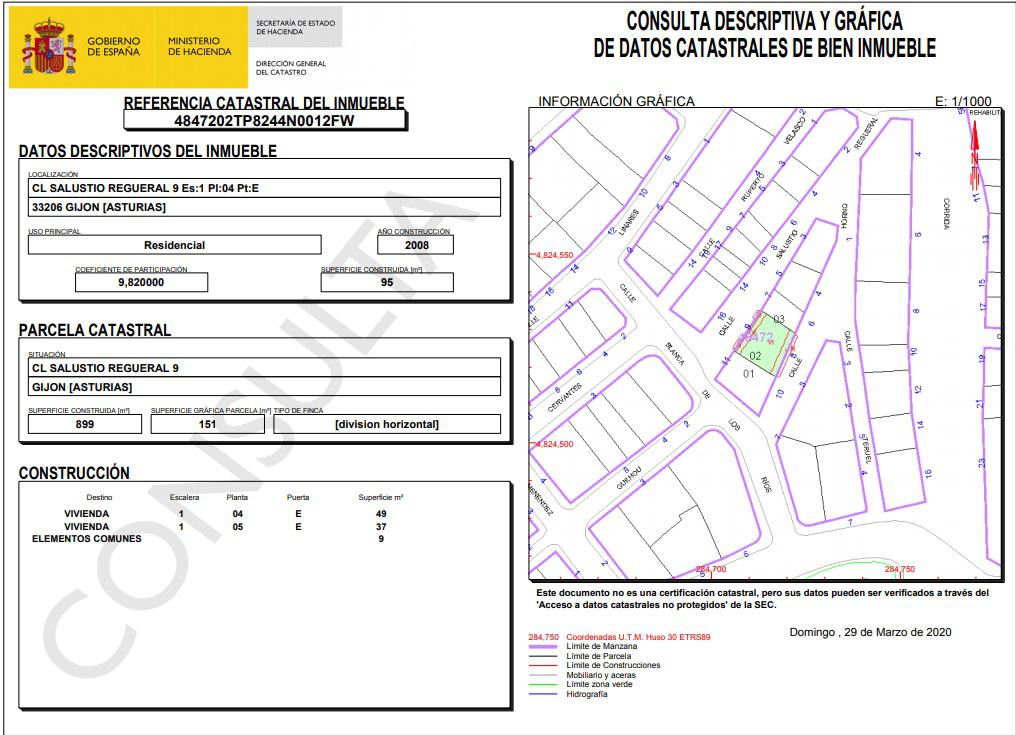Click the CERVANTES street label on map
Viewport: 1016px width, 735px height.
pos(564,397)
